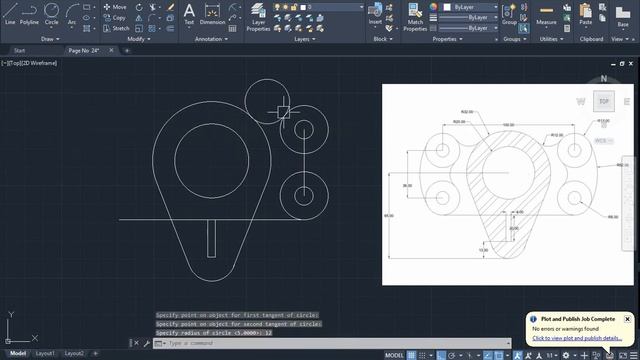The height and width of the screenshot is (360, 640).
Task: Click the Group icon
Action: pos(509,14)
